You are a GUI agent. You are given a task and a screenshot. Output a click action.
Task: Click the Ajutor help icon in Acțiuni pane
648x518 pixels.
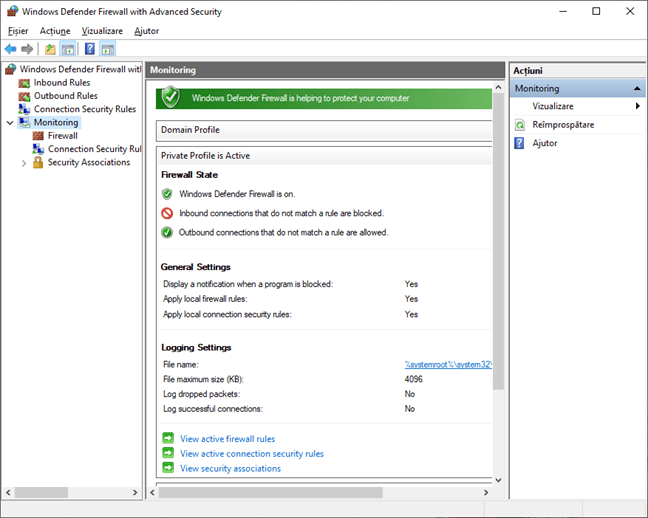click(x=519, y=143)
